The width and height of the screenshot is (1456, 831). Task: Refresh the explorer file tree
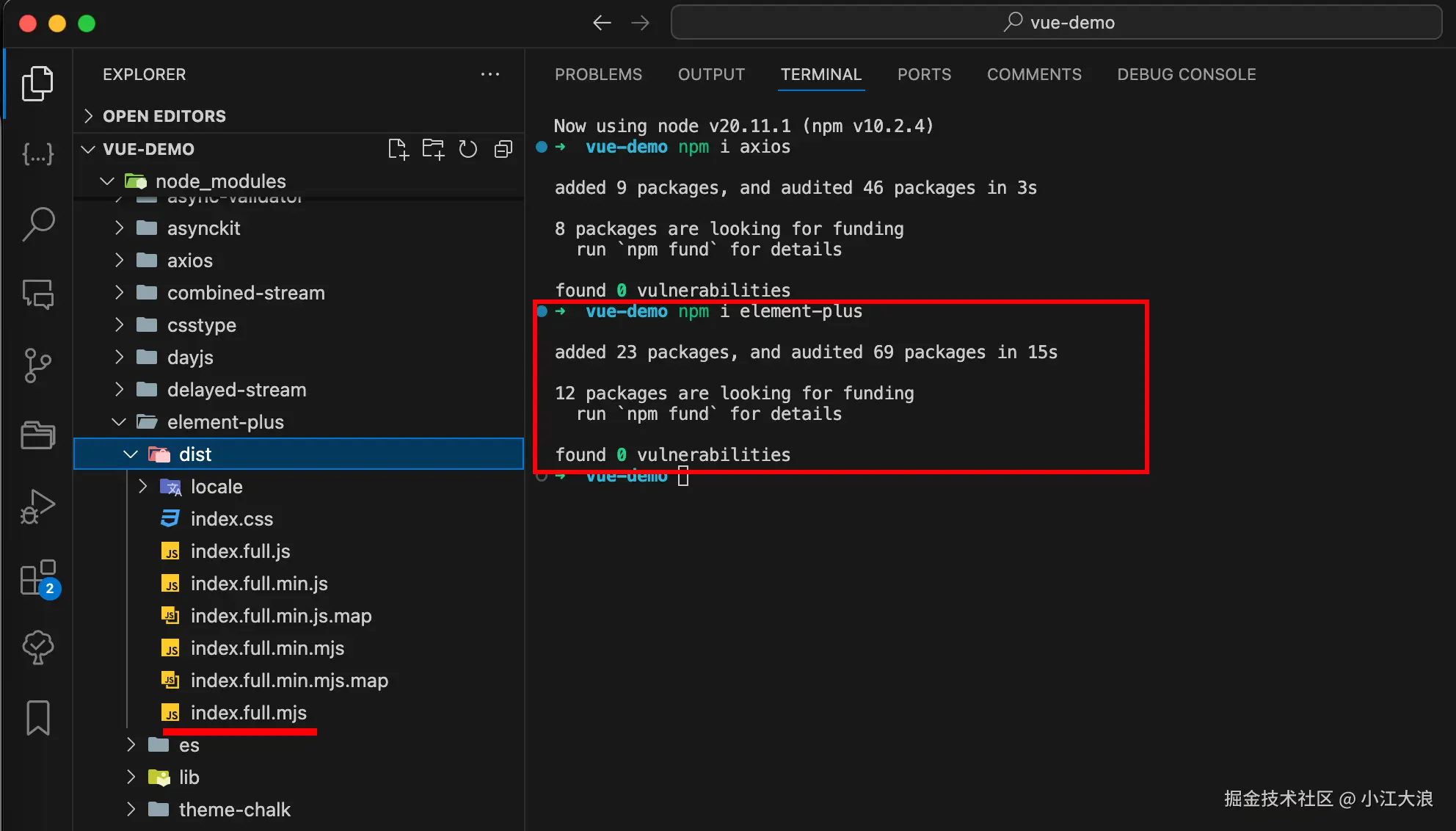[x=467, y=149]
